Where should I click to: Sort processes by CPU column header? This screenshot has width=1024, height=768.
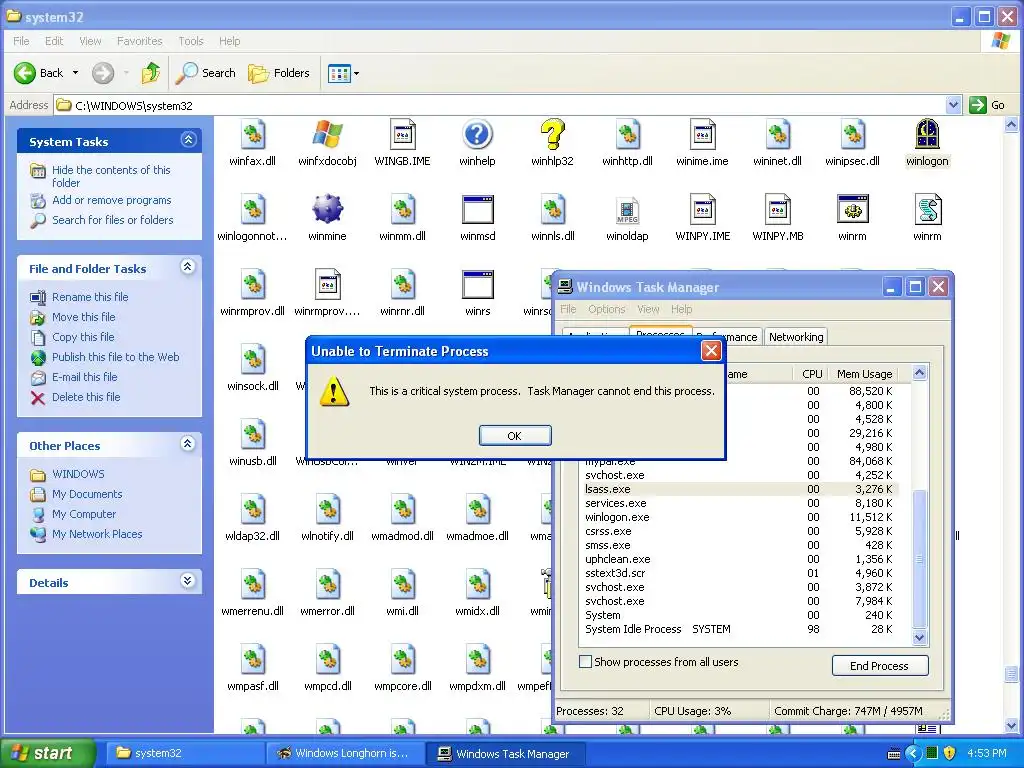pos(812,374)
